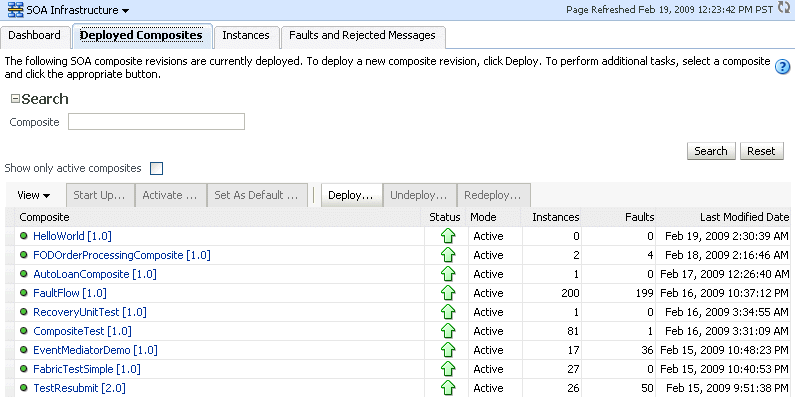This screenshot has width=795, height=397.
Task: Click green dot beside FabricTestSimple
Action: pyautogui.click(x=23, y=369)
